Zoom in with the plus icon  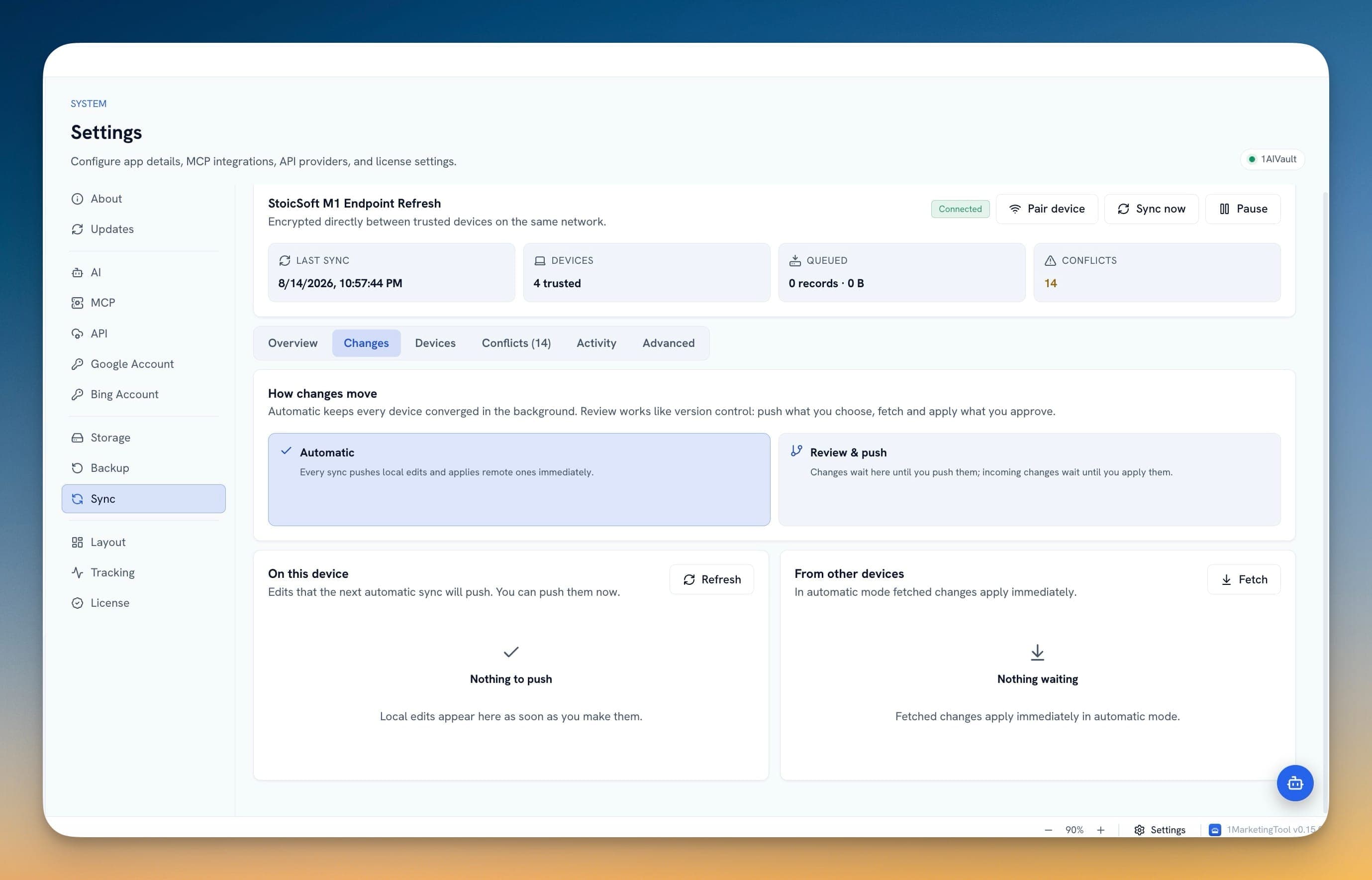(1100, 830)
